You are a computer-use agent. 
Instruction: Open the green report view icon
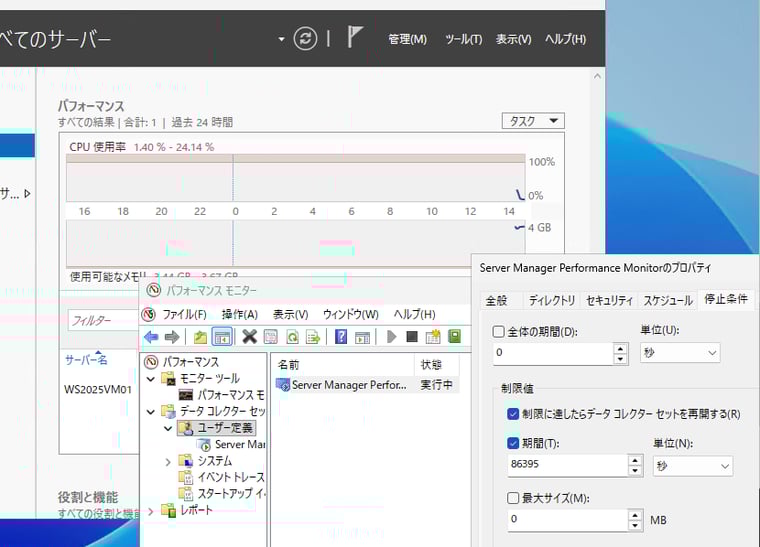[x=454, y=337]
